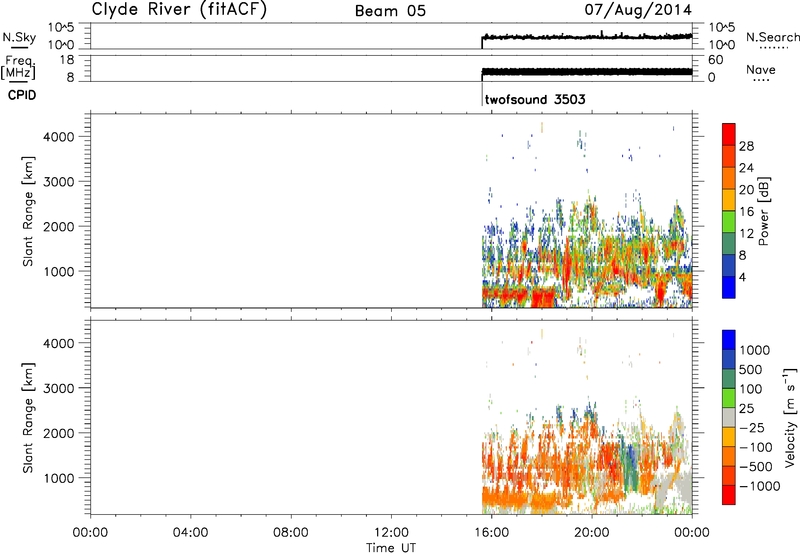Viewport: 800px width, 554px height.
Task: Click the frequency band trace in second panel
Action: [x=587, y=72]
